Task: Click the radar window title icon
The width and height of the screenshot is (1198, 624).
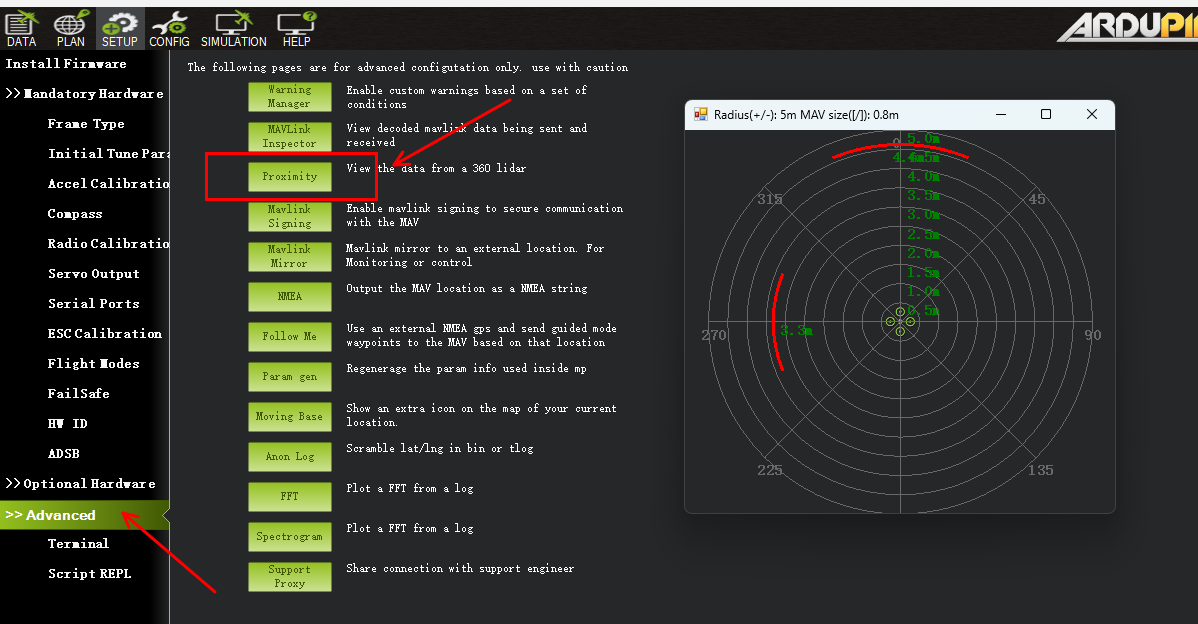Action: 701,114
